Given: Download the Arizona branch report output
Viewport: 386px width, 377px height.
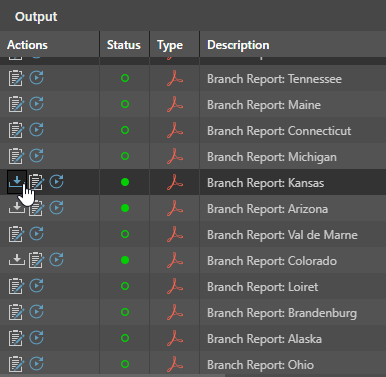Looking at the screenshot, I should pyautogui.click(x=16, y=208).
